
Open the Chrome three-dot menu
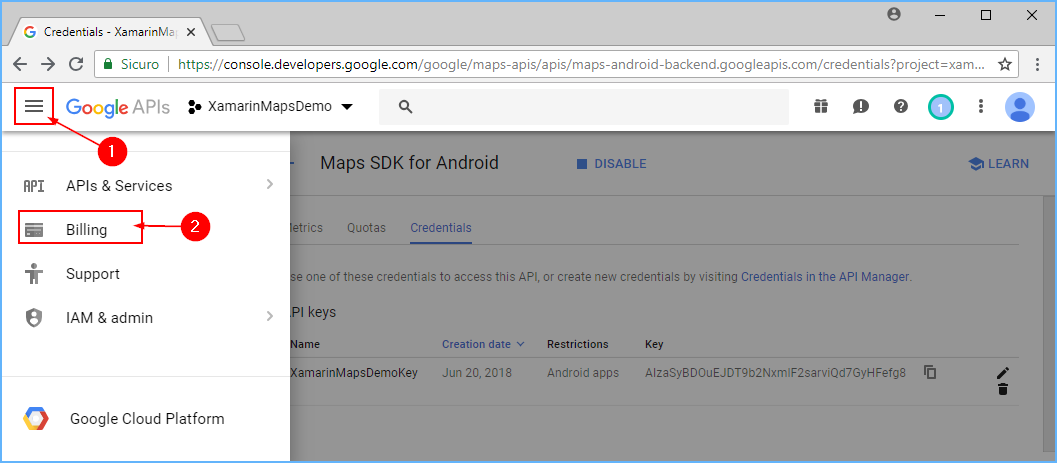point(1038,65)
